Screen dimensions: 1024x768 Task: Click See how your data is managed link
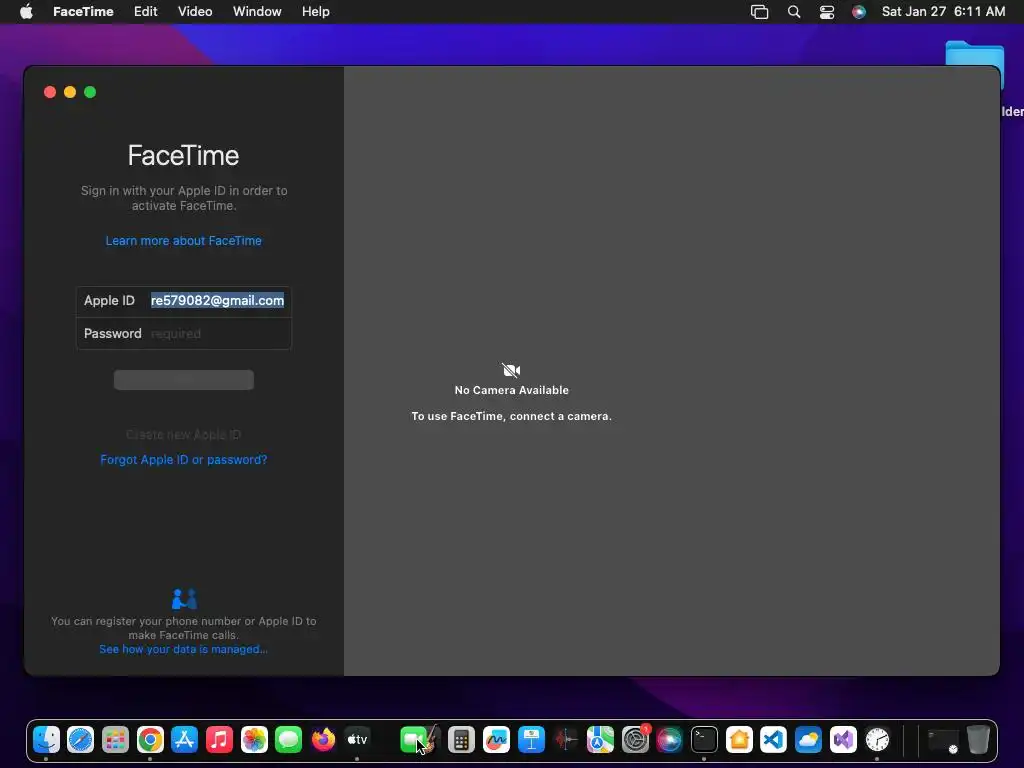(184, 649)
